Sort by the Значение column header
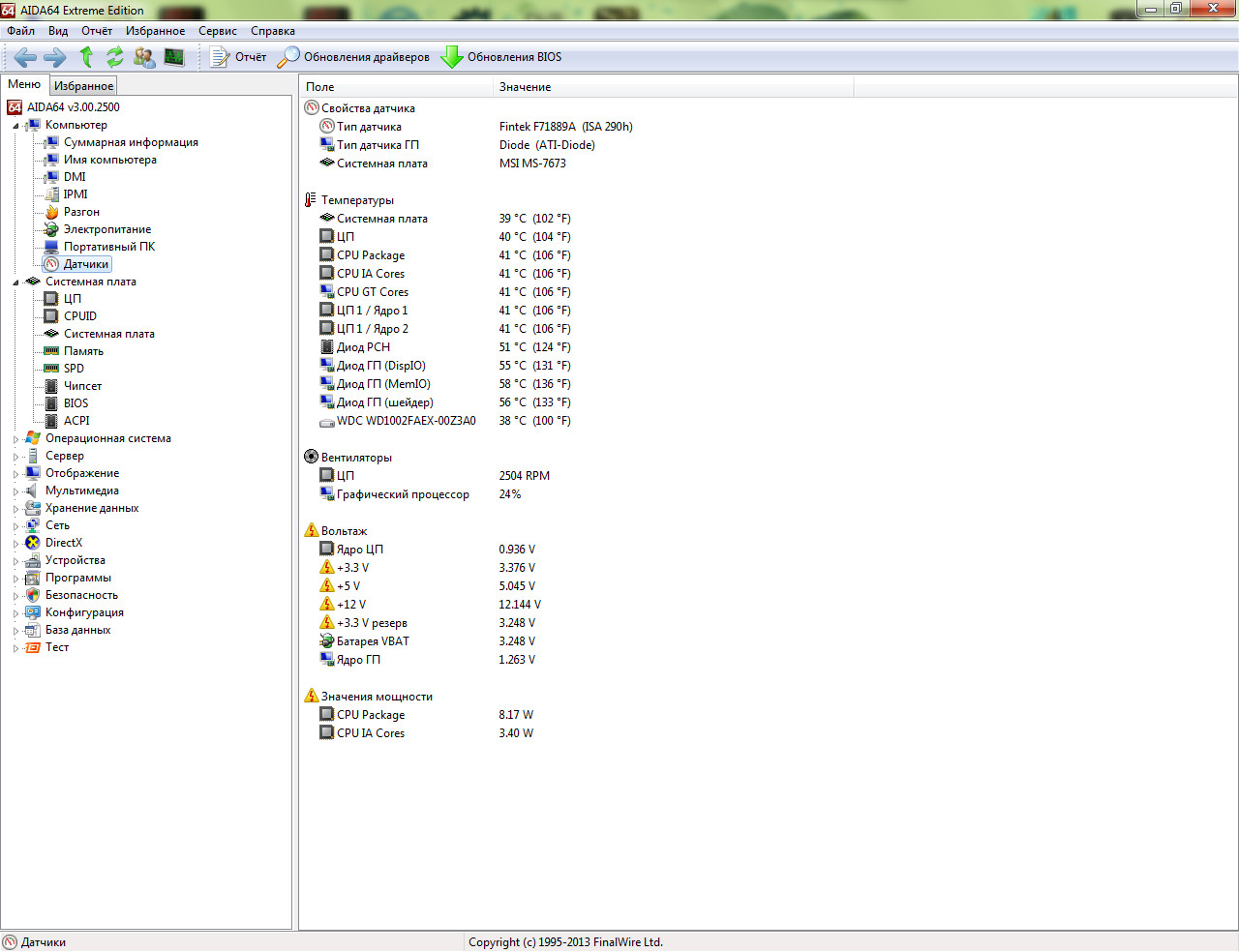This screenshot has width=1239, height=952. 673,87
